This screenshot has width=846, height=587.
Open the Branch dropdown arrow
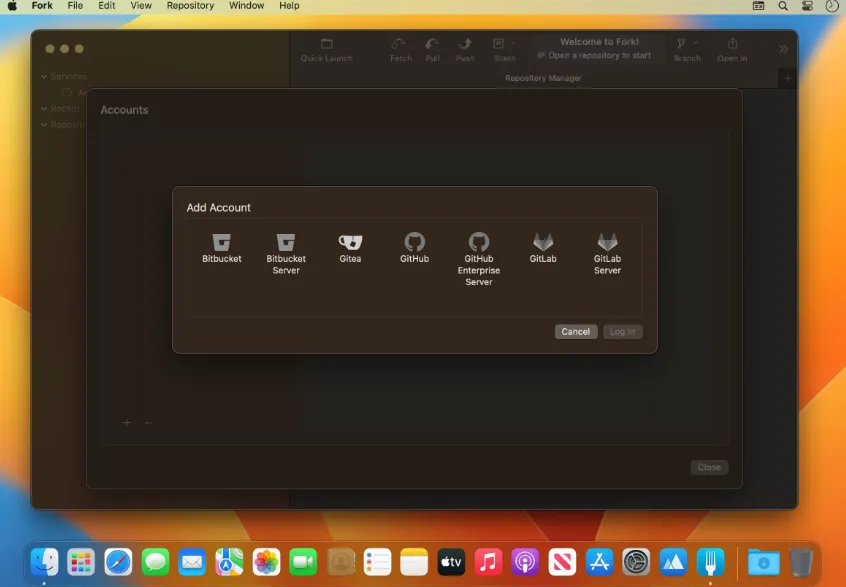tap(695, 43)
